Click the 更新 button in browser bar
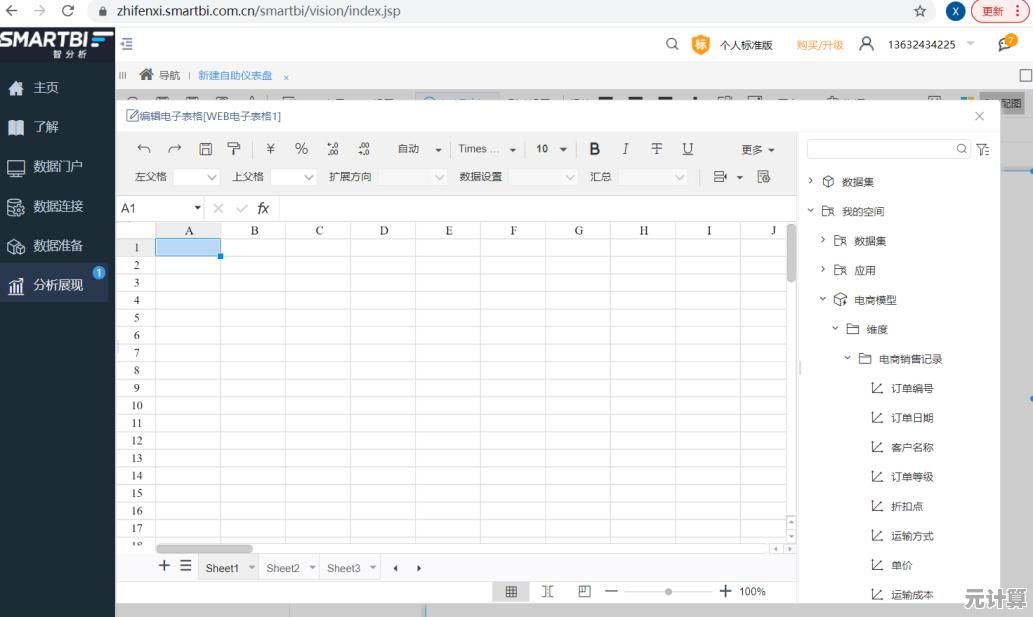The width and height of the screenshot is (1033, 617). pyautogui.click(x=993, y=10)
